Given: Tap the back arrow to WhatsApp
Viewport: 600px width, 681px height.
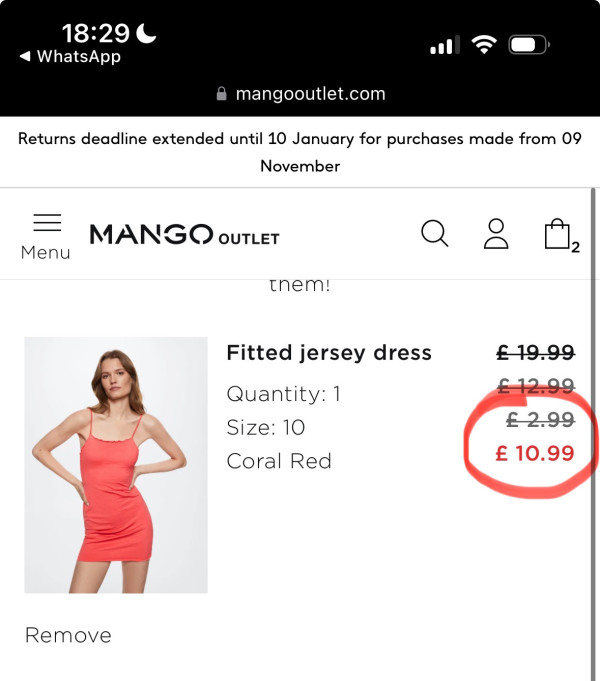Looking at the screenshot, I should point(24,57).
